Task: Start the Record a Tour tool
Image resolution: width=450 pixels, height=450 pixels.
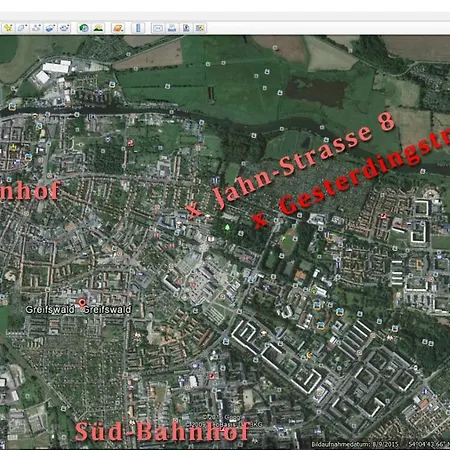Action: pos(64,28)
